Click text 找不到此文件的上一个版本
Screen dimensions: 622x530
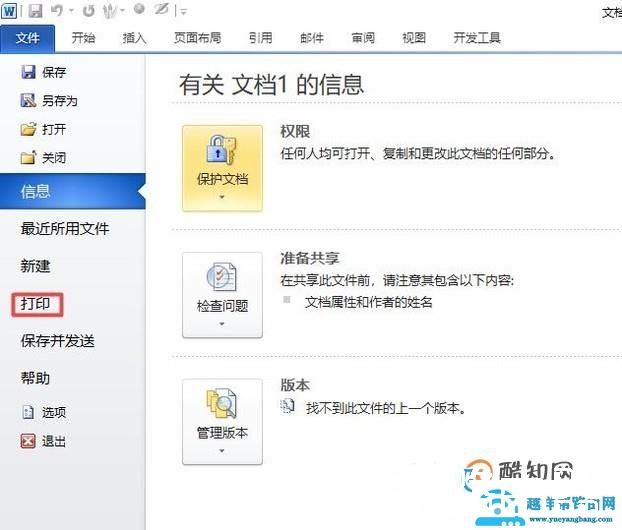pyautogui.click(x=386, y=408)
